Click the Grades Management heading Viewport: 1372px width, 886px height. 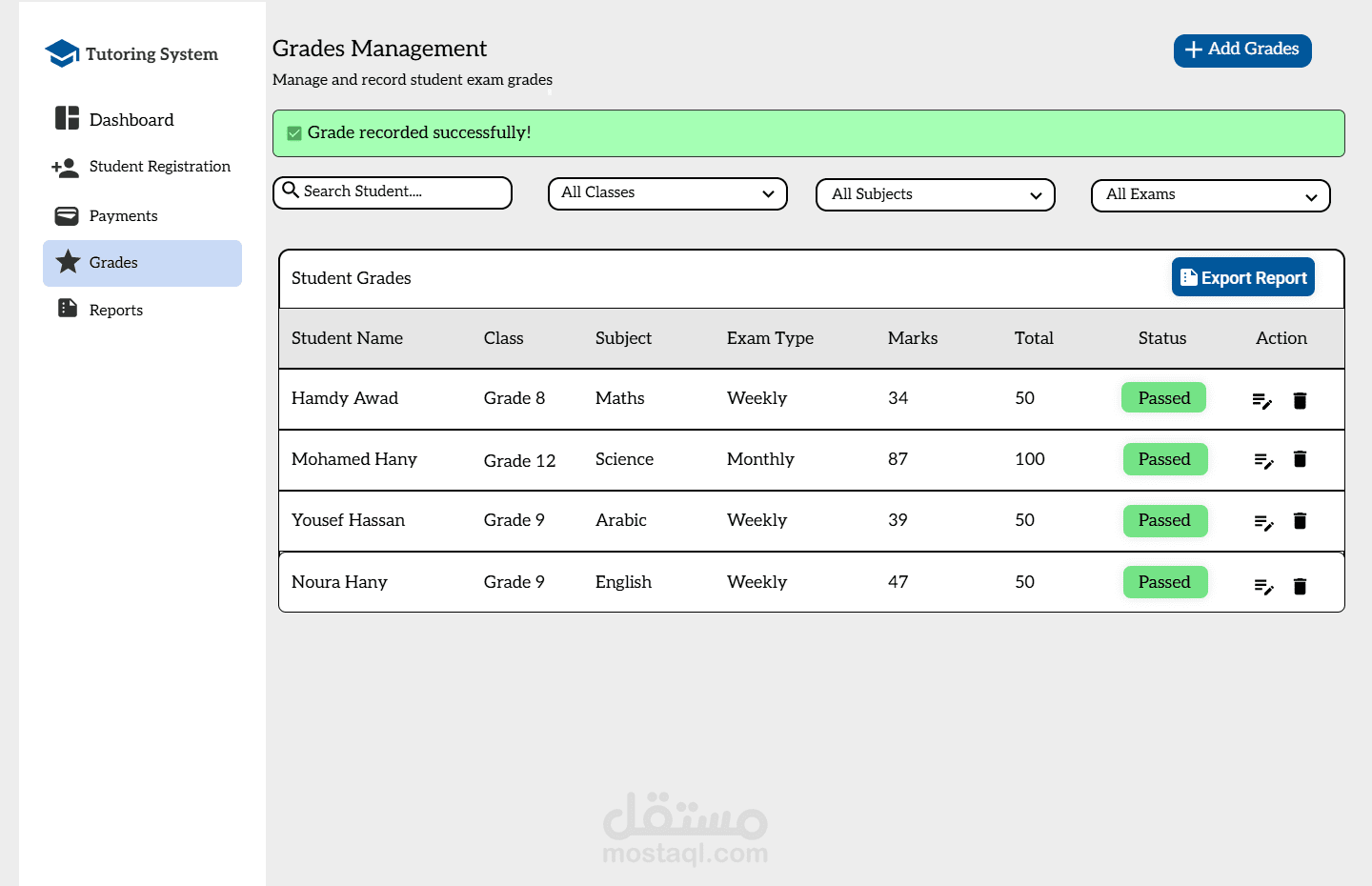tap(379, 49)
